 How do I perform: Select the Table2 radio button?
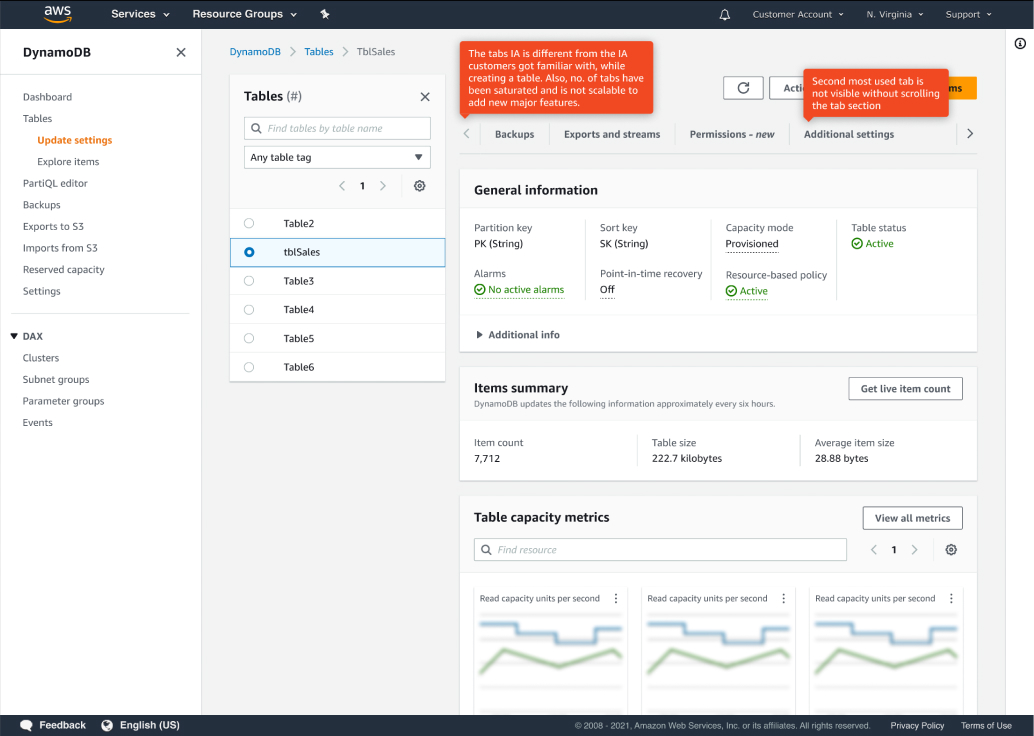point(249,224)
